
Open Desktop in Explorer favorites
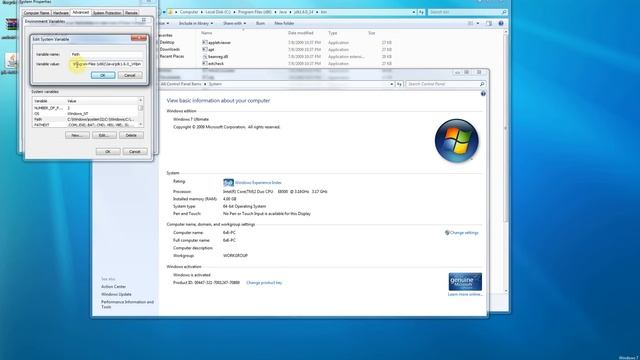click(x=167, y=42)
